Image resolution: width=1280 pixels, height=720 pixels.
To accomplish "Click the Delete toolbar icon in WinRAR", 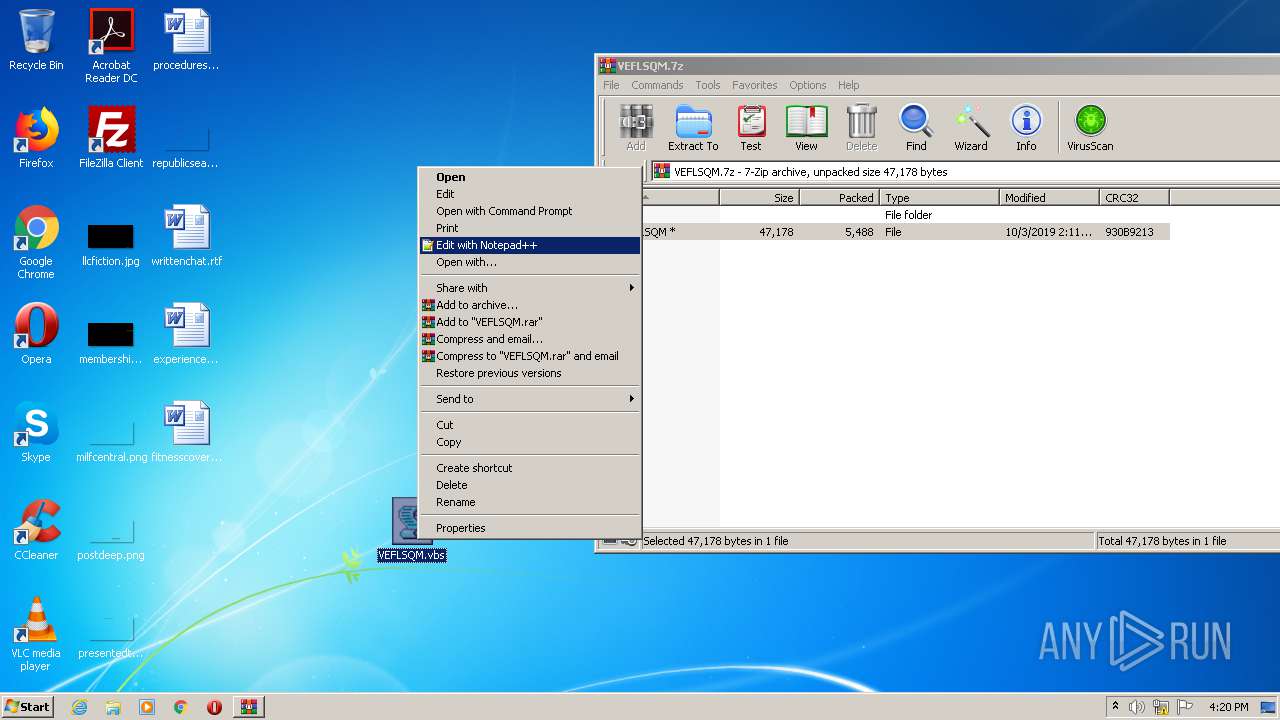I will (x=861, y=128).
